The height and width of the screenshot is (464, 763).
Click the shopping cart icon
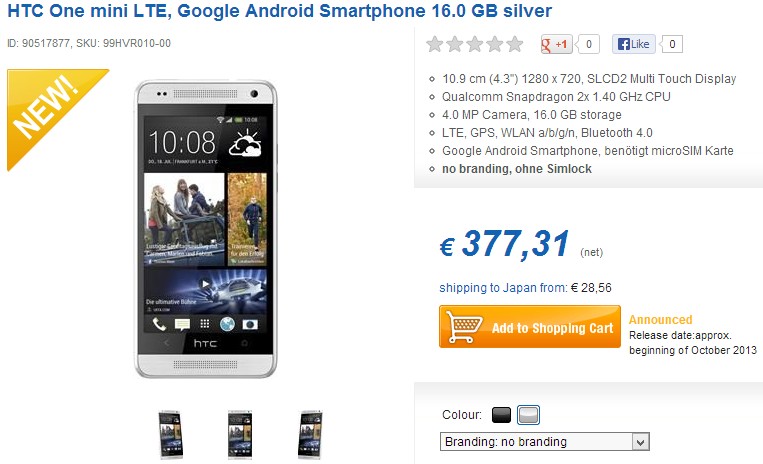coord(464,326)
